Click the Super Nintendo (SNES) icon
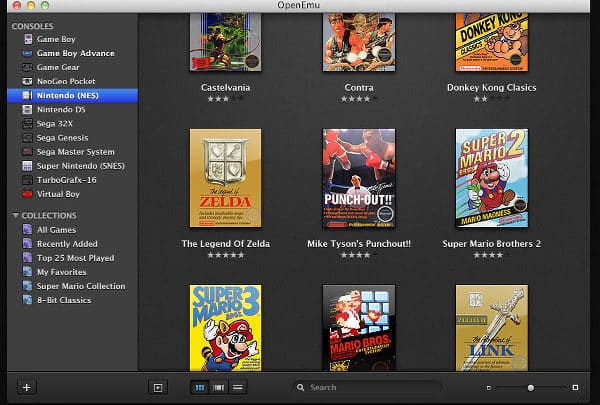 [x=28, y=166]
